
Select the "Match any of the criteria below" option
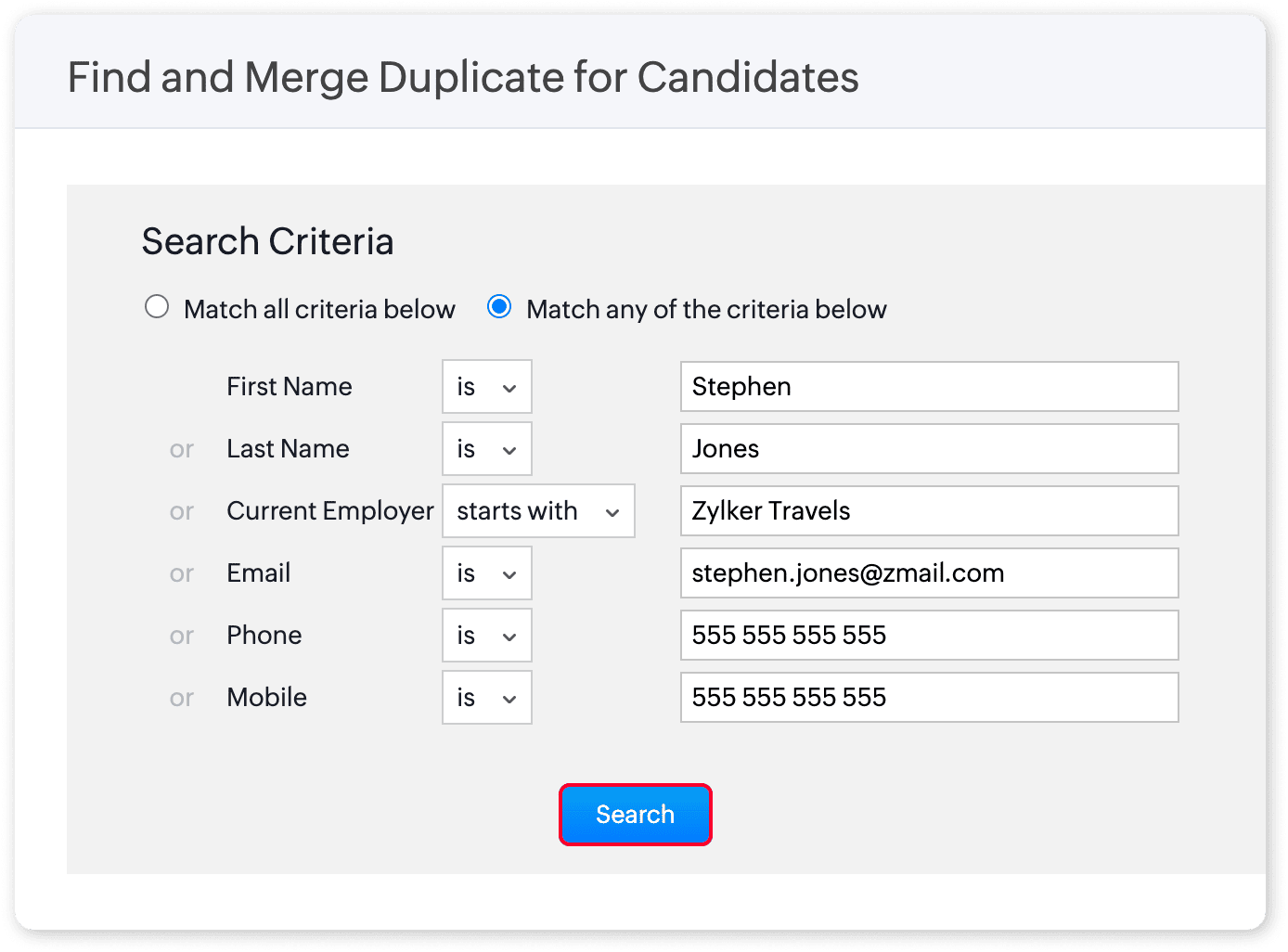click(x=499, y=306)
